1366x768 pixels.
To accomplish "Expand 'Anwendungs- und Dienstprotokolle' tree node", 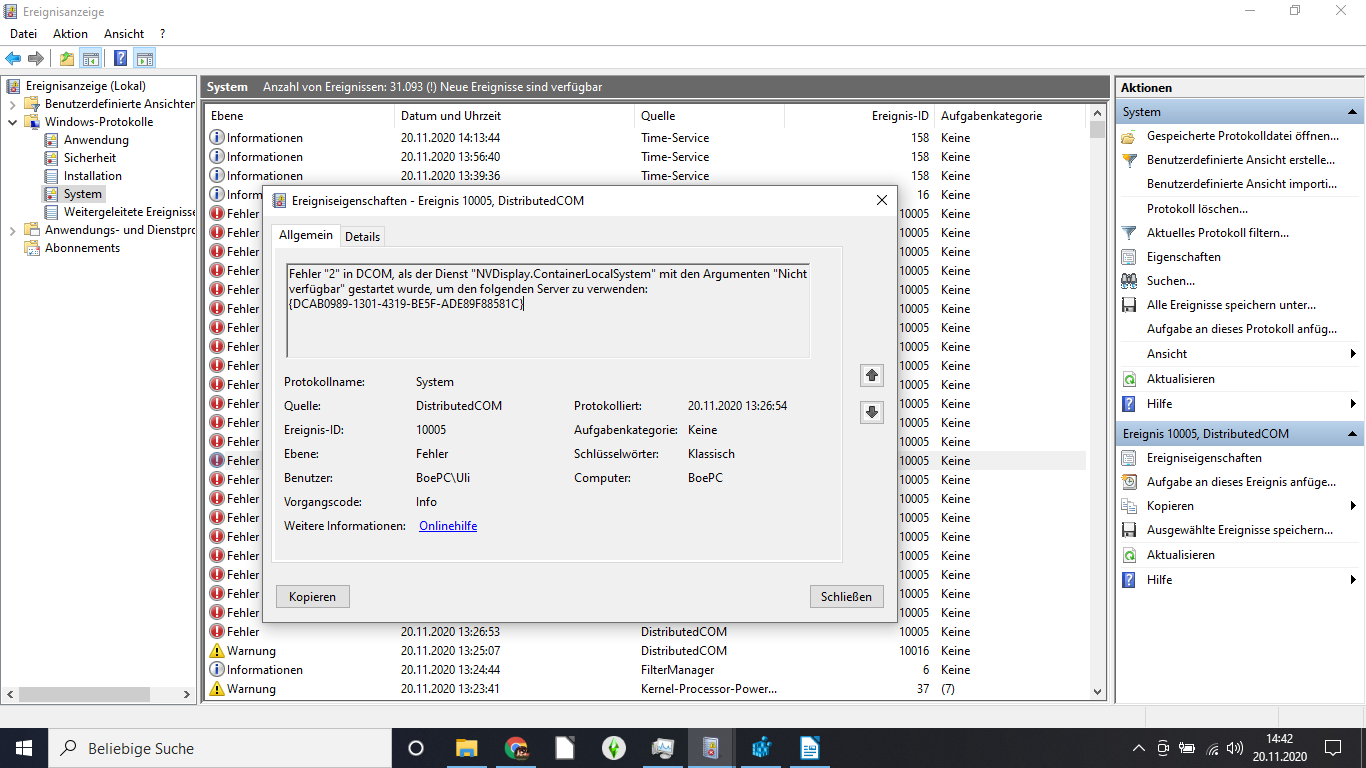I will coord(13,230).
